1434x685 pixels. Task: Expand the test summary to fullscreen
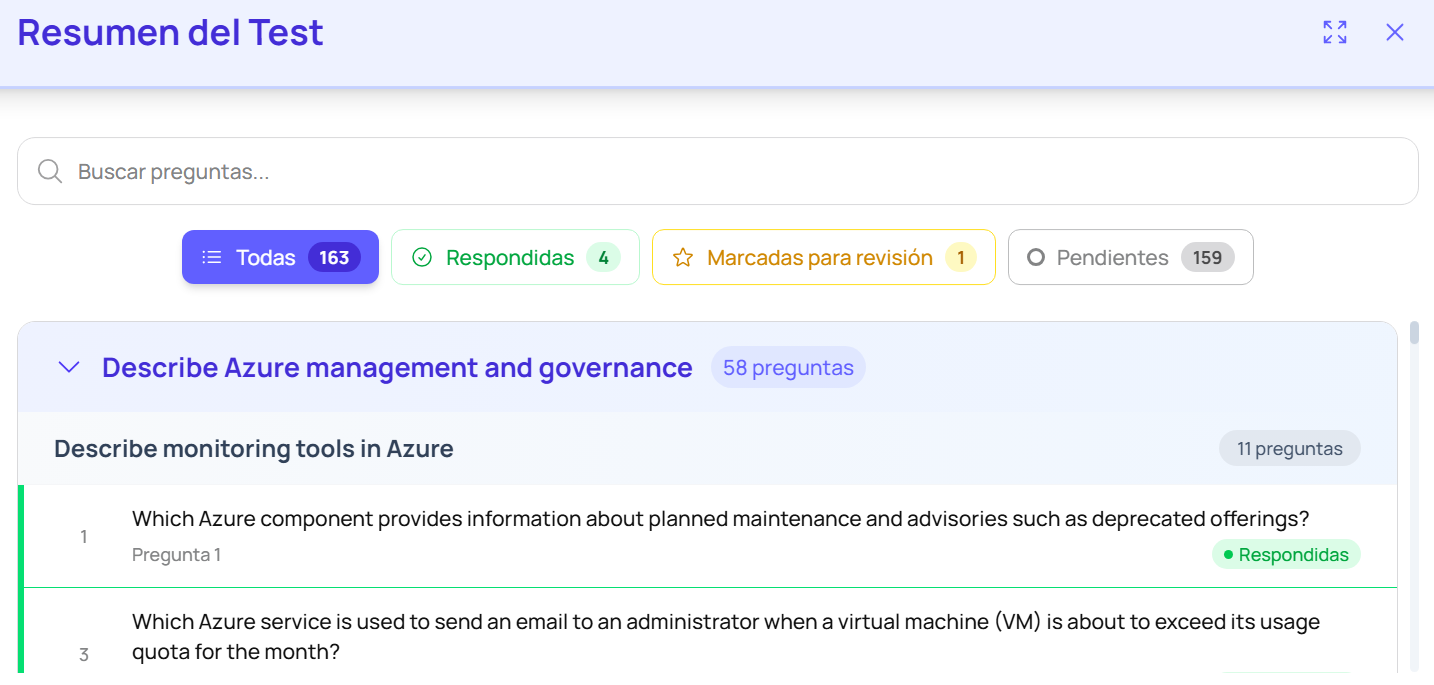point(1334,32)
